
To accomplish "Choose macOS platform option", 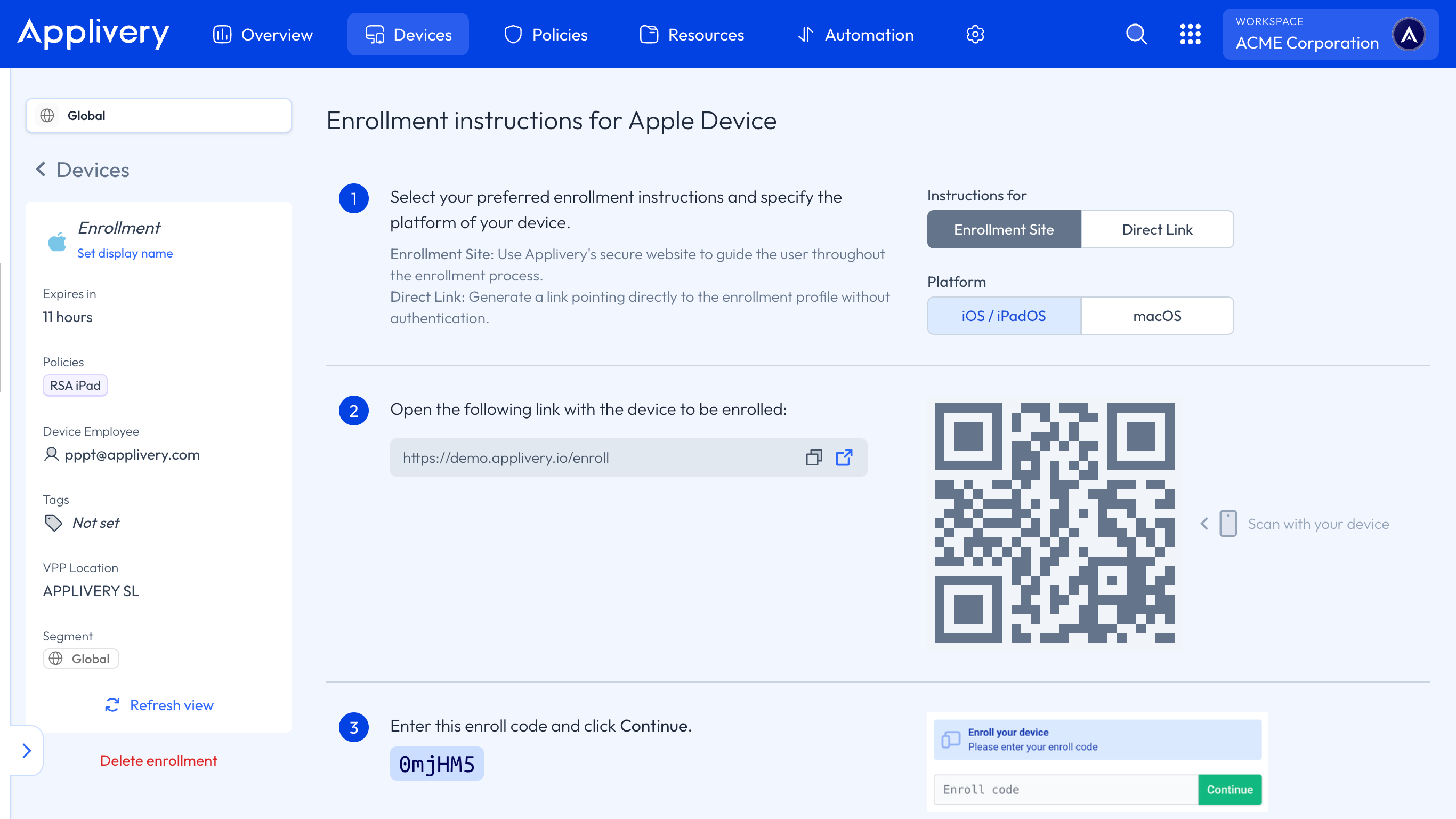I will 1157,316.
